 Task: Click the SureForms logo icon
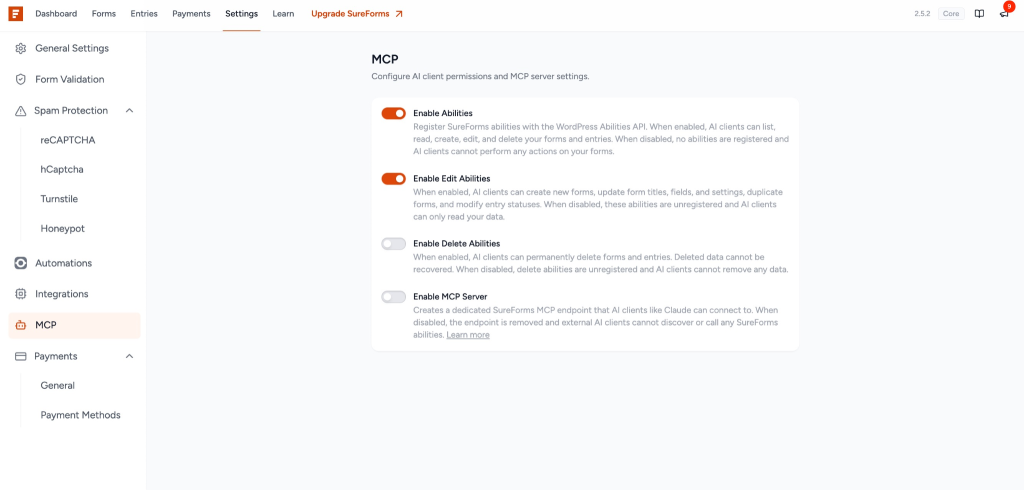[x=16, y=14]
